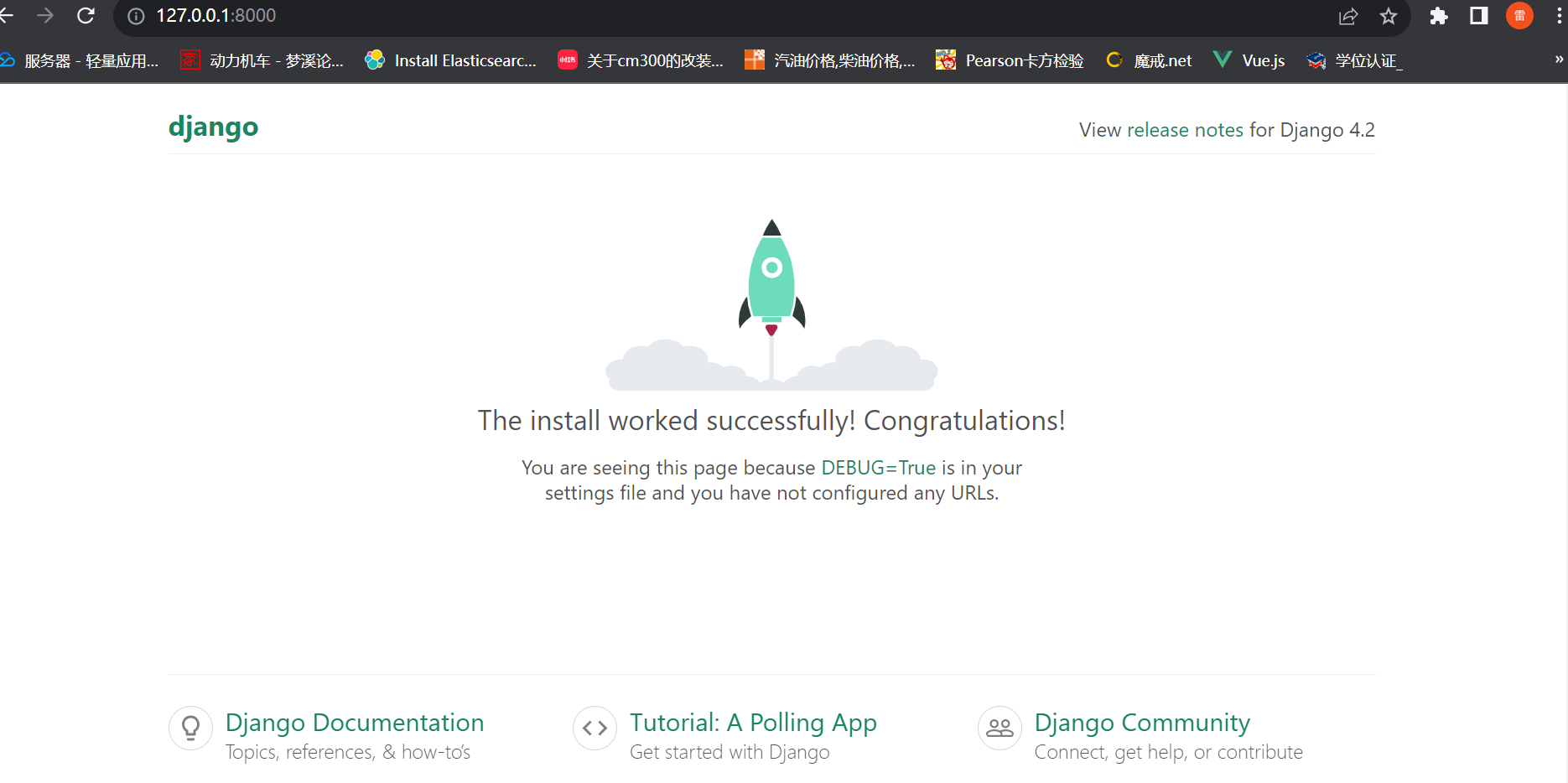
Task: Click the text 'The install worked successfully! Congratulations!'
Action: click(x=771, y=421)
